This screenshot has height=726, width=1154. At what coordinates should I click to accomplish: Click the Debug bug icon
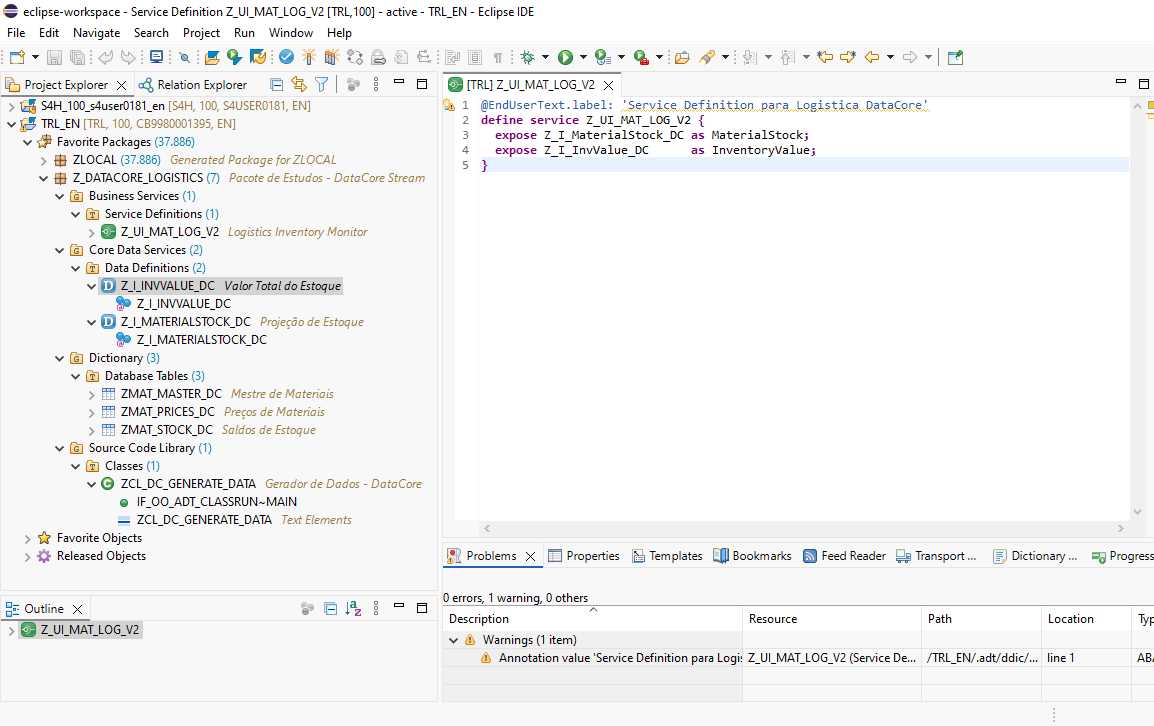point(527,58)
